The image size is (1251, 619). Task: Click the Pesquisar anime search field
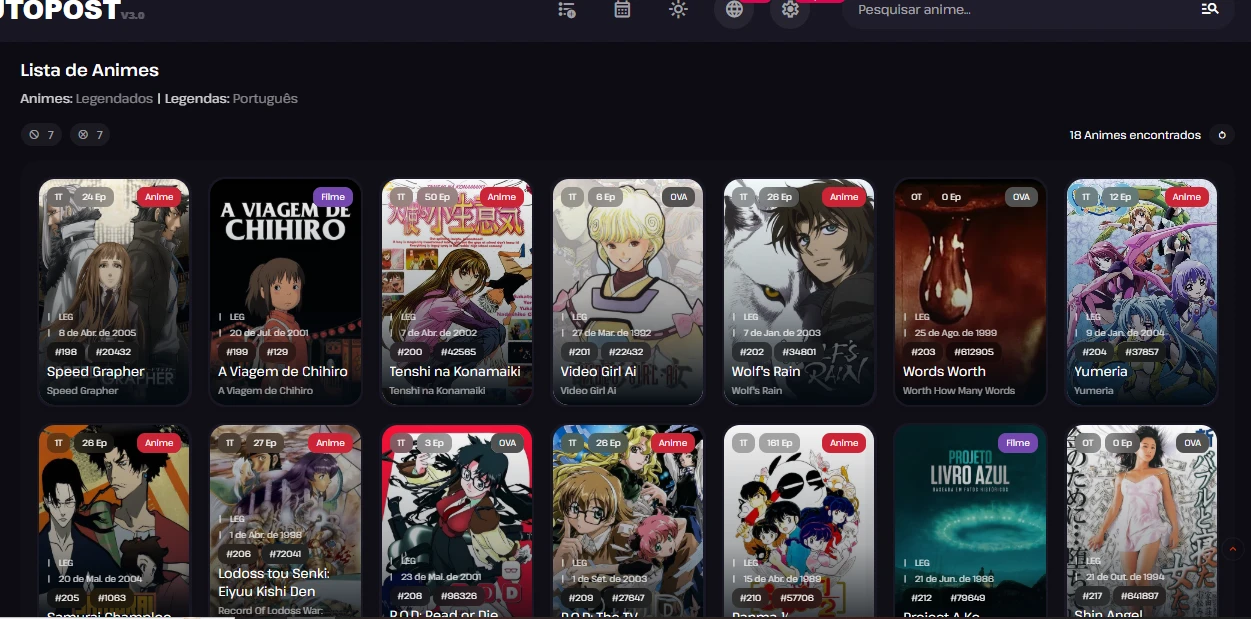tap(1020, 10)
